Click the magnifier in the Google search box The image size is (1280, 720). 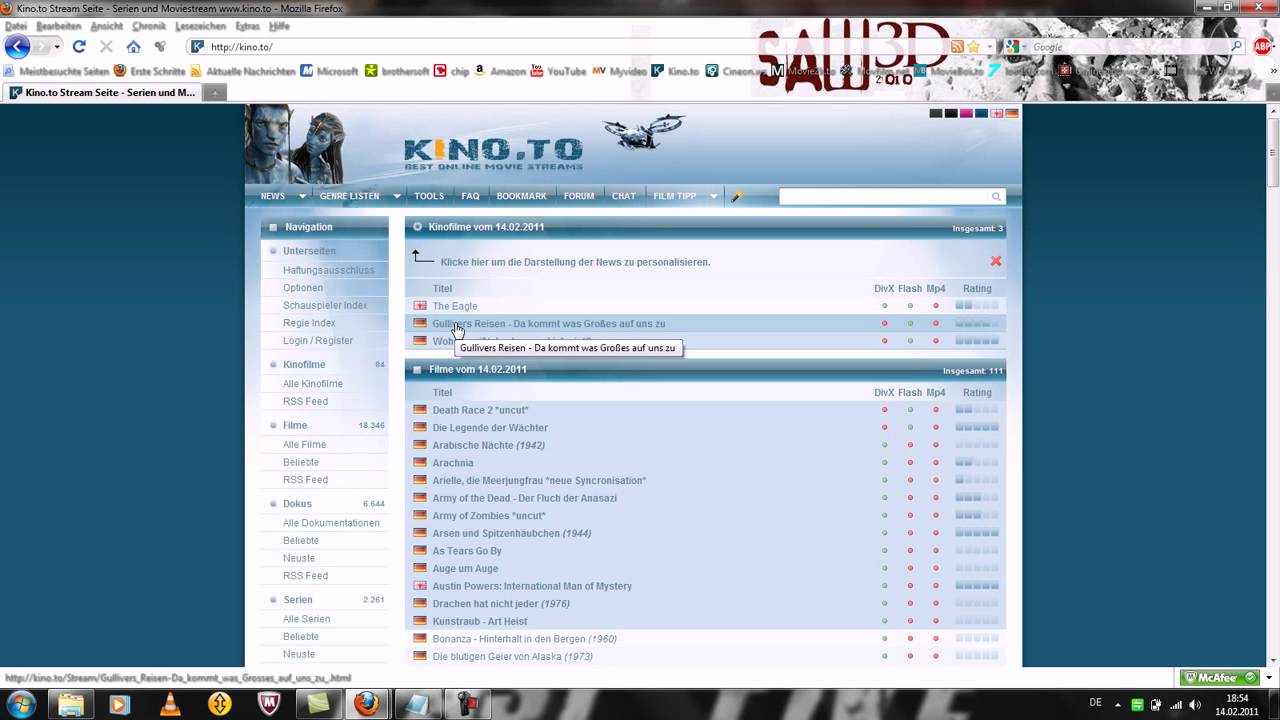[x=1236, y=47]
